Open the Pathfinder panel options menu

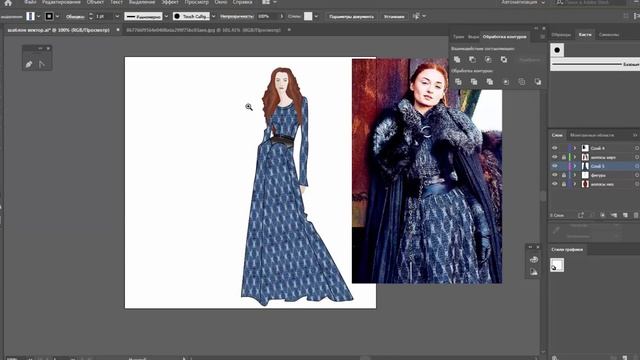(542, 37)
